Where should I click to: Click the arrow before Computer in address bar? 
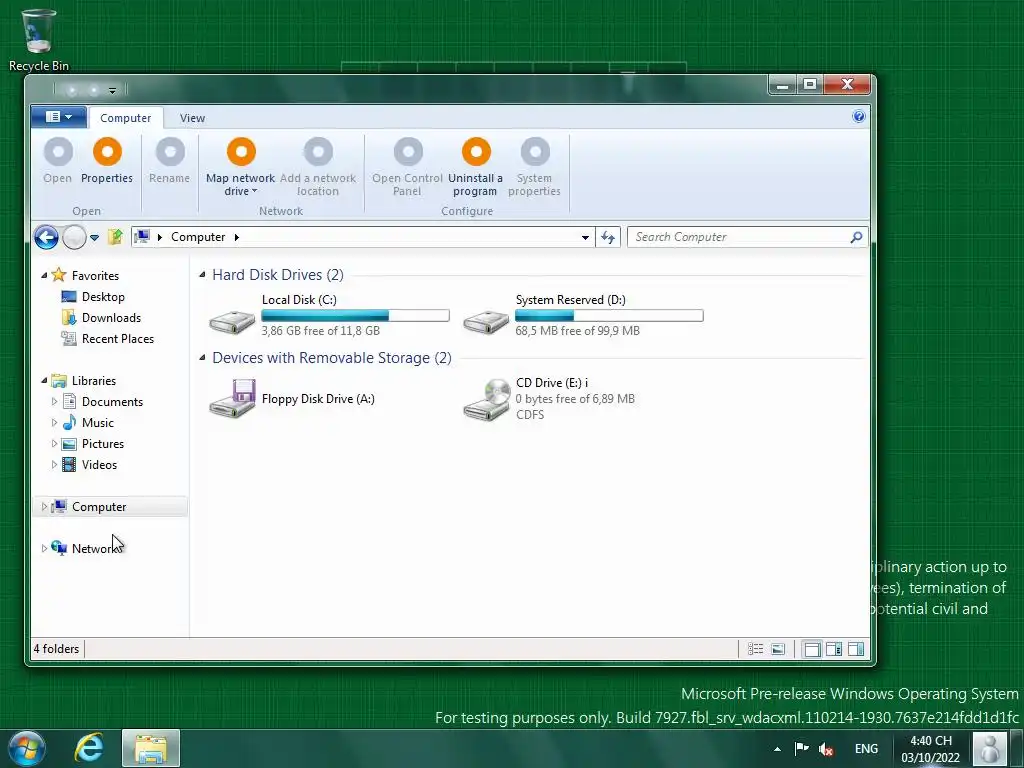click(160, 237)
